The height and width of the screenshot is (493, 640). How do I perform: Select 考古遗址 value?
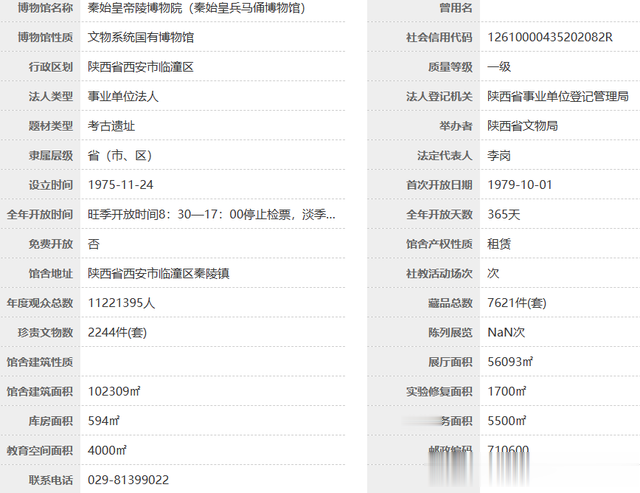tap(111, 126)
